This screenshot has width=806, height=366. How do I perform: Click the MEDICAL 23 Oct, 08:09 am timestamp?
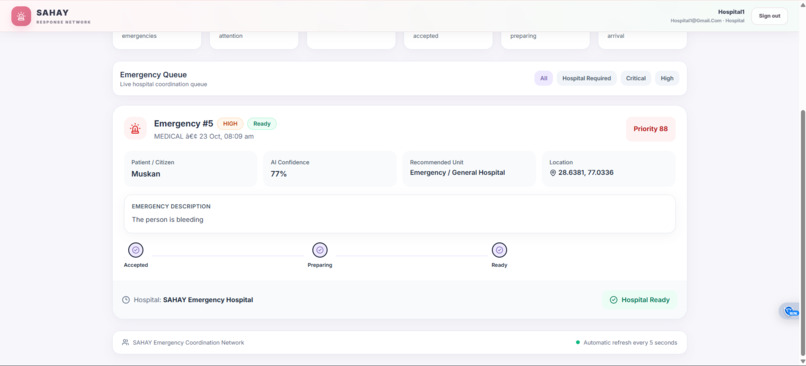[204, 137]
